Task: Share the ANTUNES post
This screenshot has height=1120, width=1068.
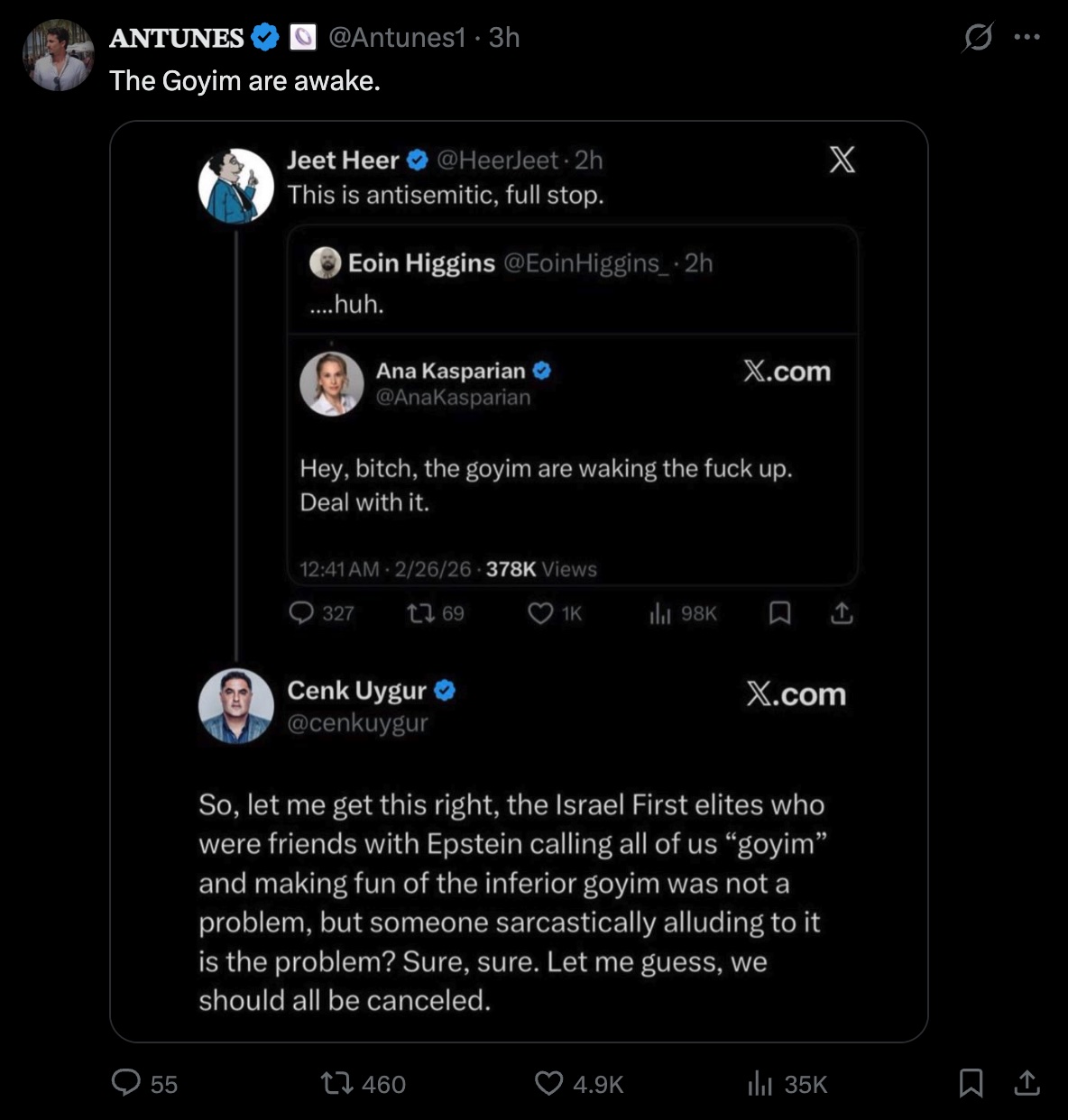Action: click(1027, 1082)
